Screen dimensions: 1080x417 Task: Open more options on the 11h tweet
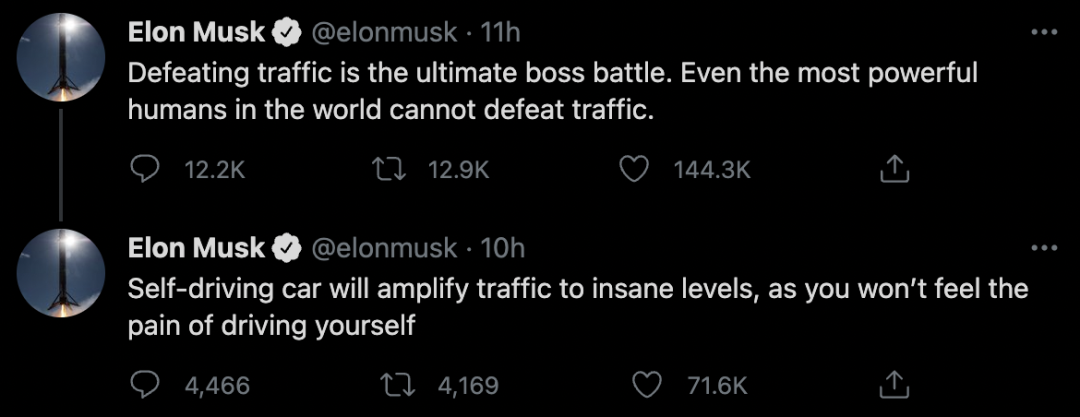(x=1043, y=32)
